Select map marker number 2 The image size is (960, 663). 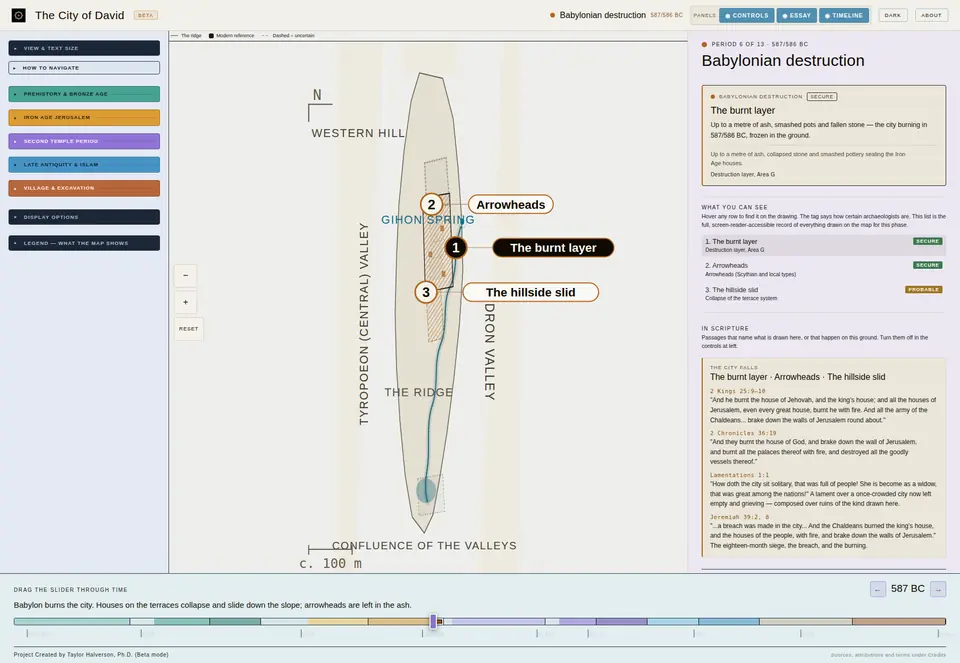point(432,204)
